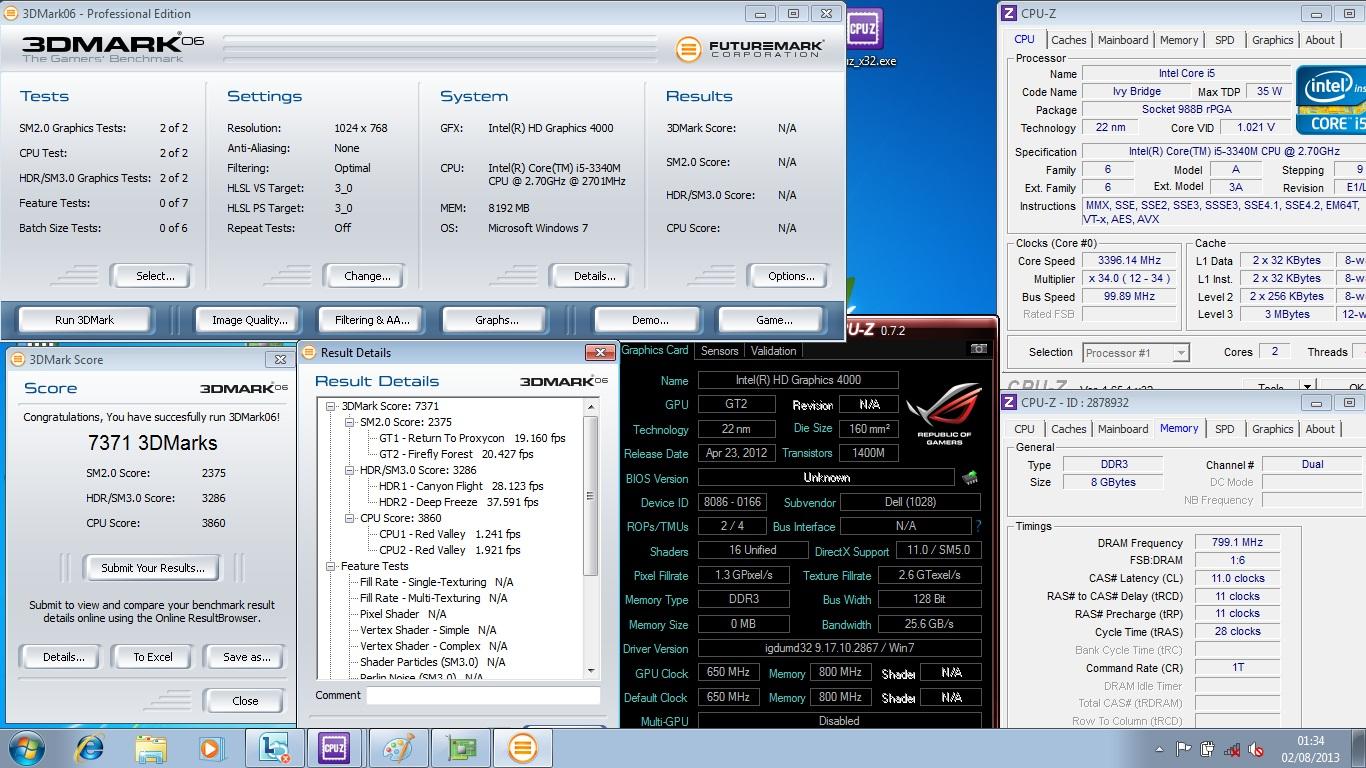Click Submit Your Results... button
The width and height of the screenshot is (1366, 768).
152,568
